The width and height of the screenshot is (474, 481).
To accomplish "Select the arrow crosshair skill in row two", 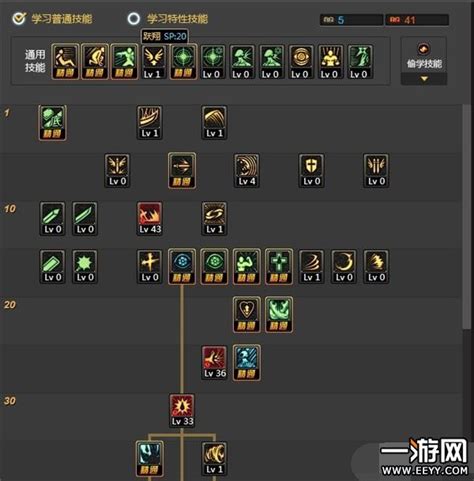I will [x=182, y=171].
